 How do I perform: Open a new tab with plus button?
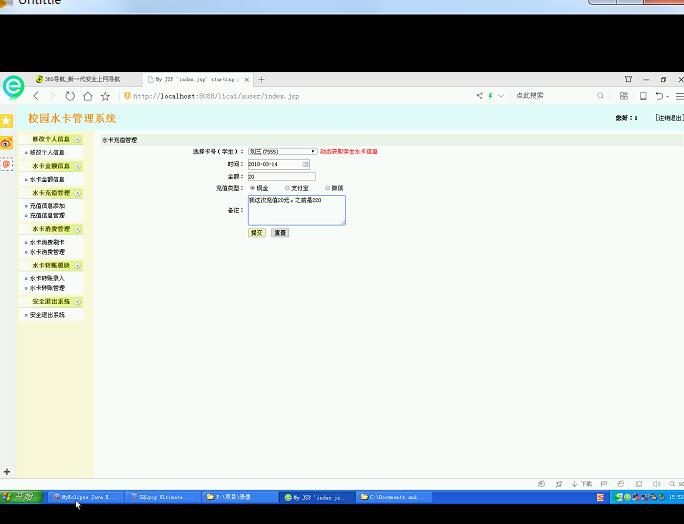coord(261,79)
